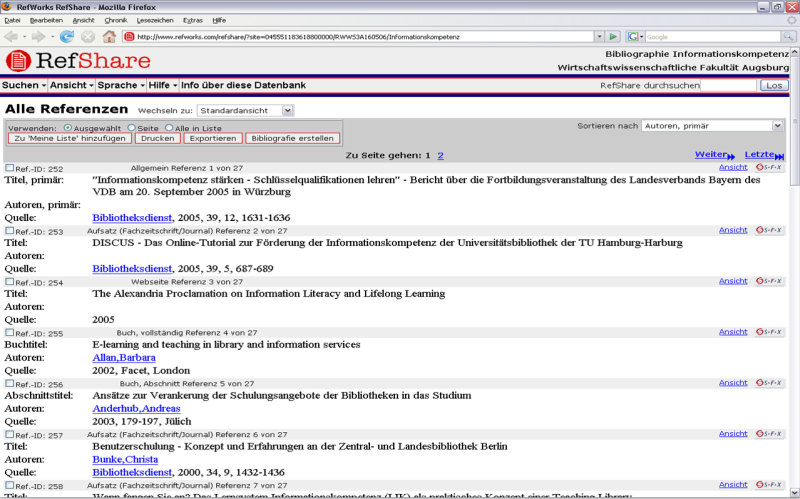Image resolution: width=800 pixels, height=499 pixels.
Task: Tick the checkbox for Ref.-ID 252
Action: [x=10, y=167]
